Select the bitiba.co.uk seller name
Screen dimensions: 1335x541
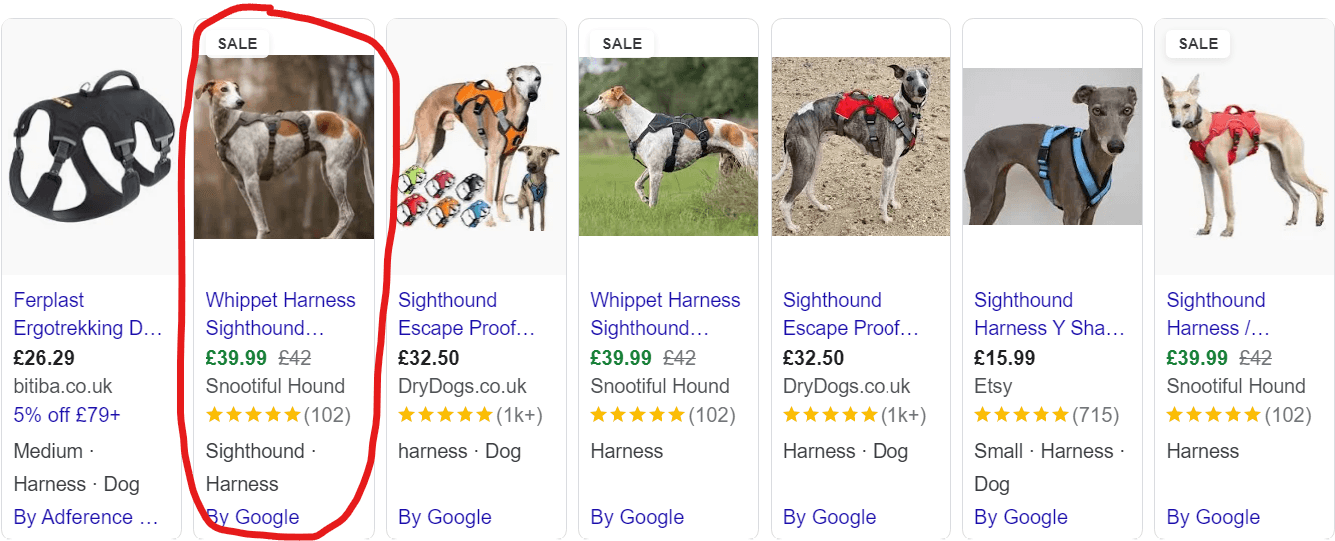(63, 386)
